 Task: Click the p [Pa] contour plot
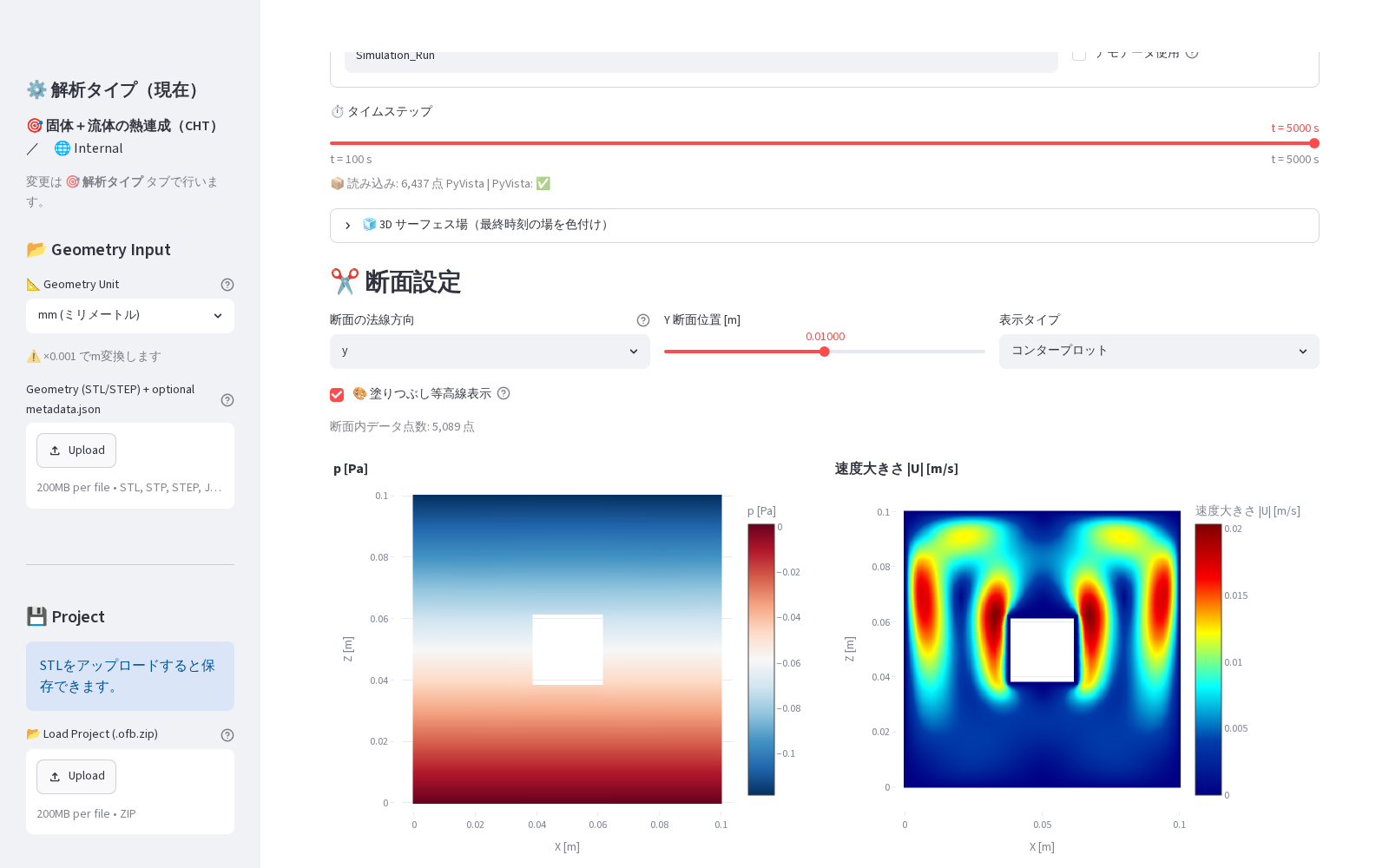tap(568, 649)
